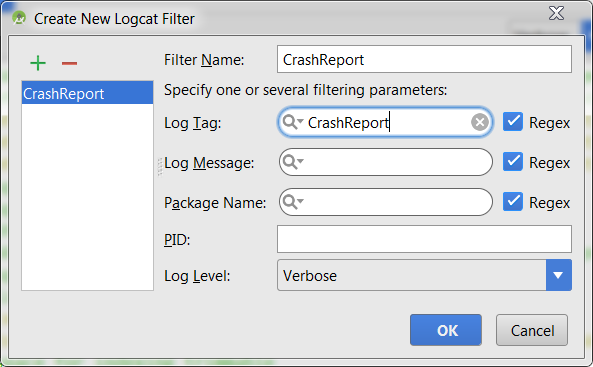Image resolution: width=593 pixels, height=367 pixels.
Task: Open the Log Level dropdown arrow
Action: [x=559, y=275]
